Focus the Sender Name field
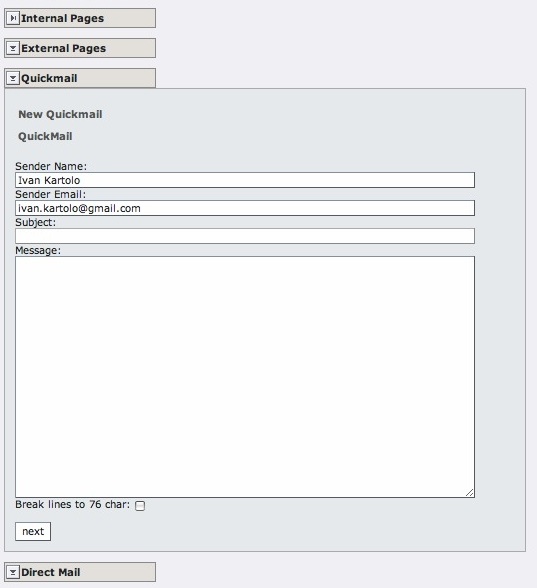This screenshot has width=537, height=588. (x=245, y=180)
